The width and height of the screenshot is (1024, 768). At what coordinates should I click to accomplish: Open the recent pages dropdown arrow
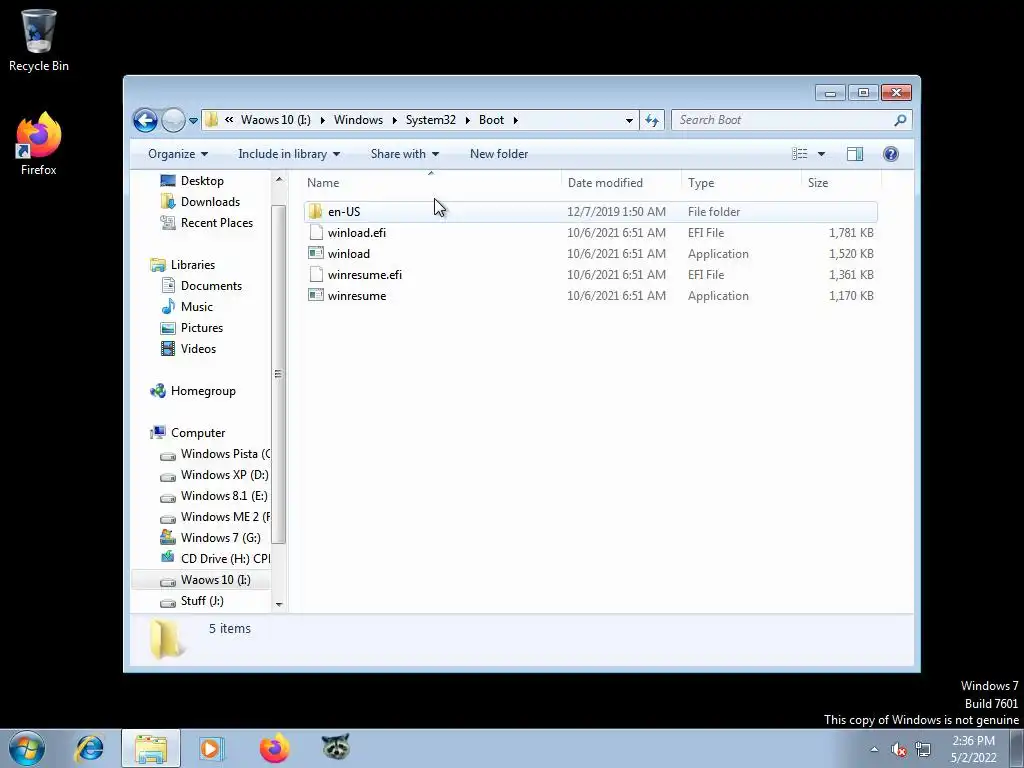[193, 121]
